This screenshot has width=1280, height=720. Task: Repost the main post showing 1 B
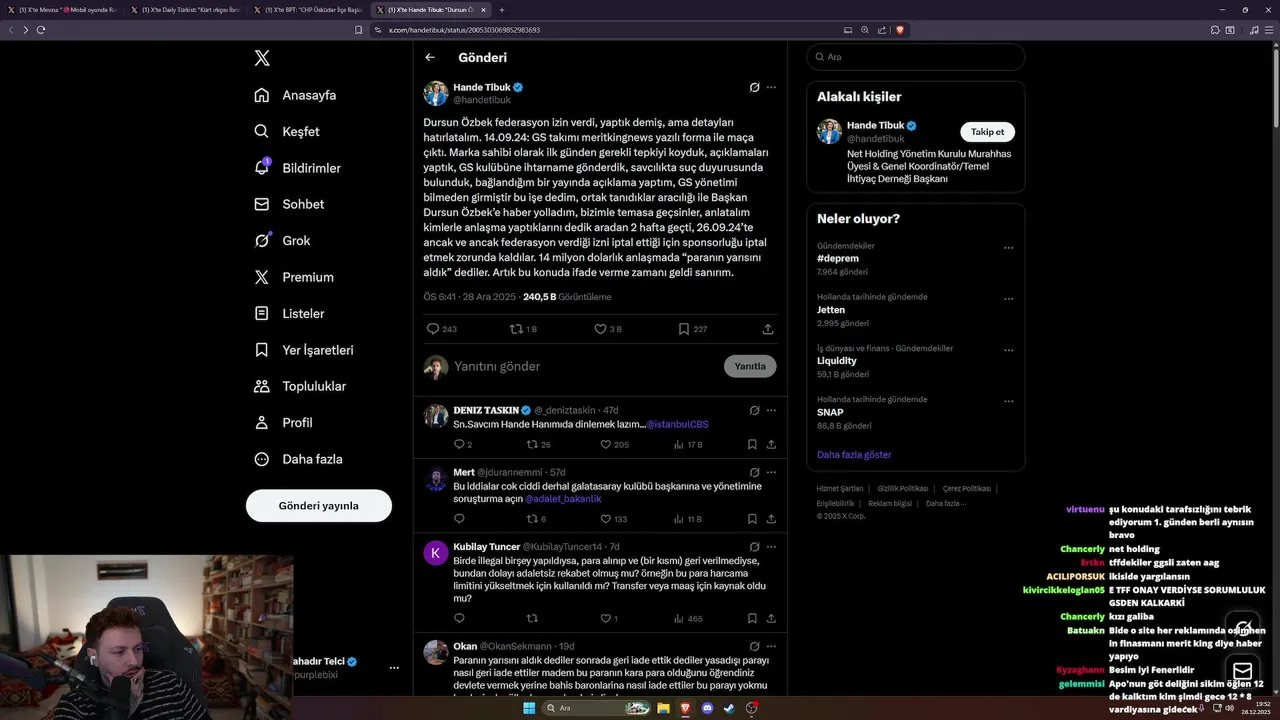(524, 329)
